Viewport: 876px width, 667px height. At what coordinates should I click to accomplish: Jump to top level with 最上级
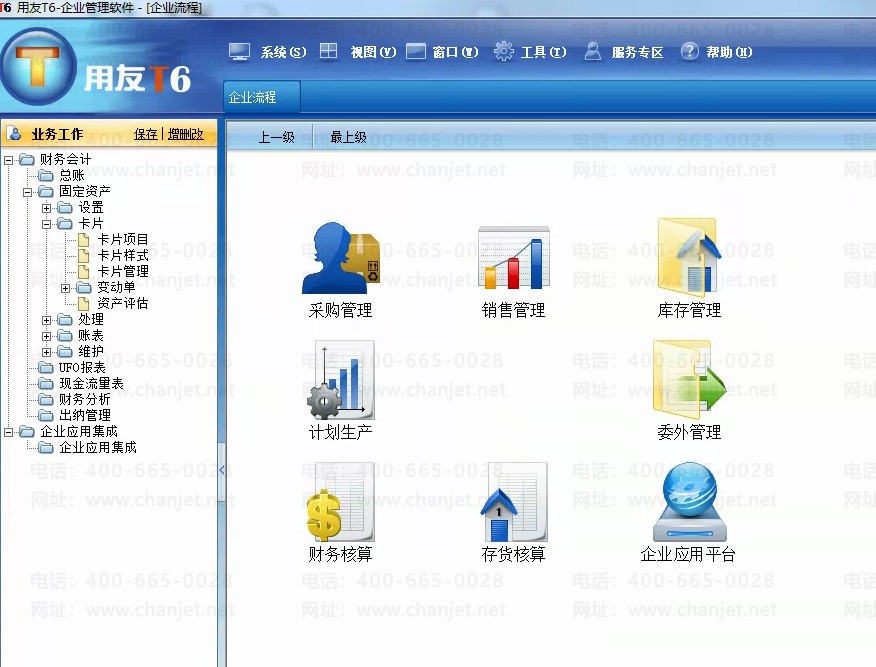click(348, 137)
